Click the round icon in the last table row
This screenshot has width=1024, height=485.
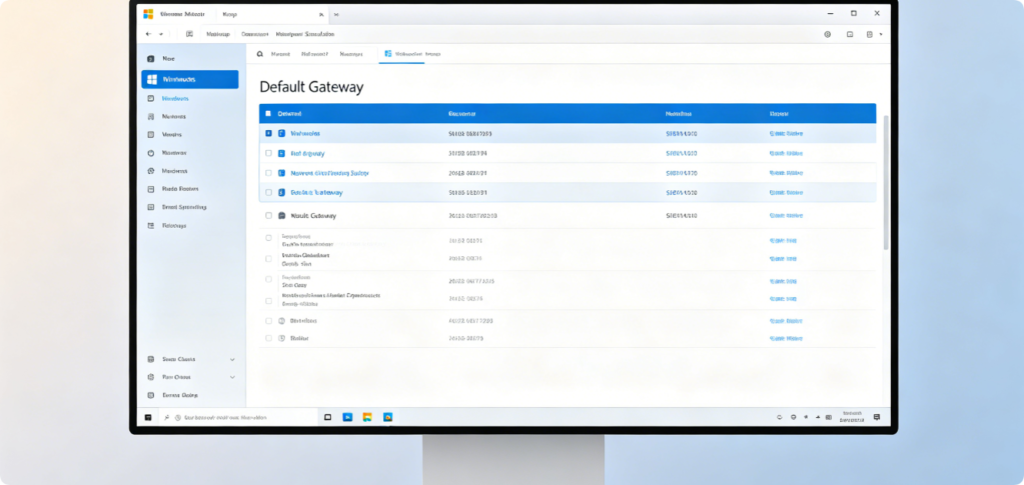[x=281, y=338]
